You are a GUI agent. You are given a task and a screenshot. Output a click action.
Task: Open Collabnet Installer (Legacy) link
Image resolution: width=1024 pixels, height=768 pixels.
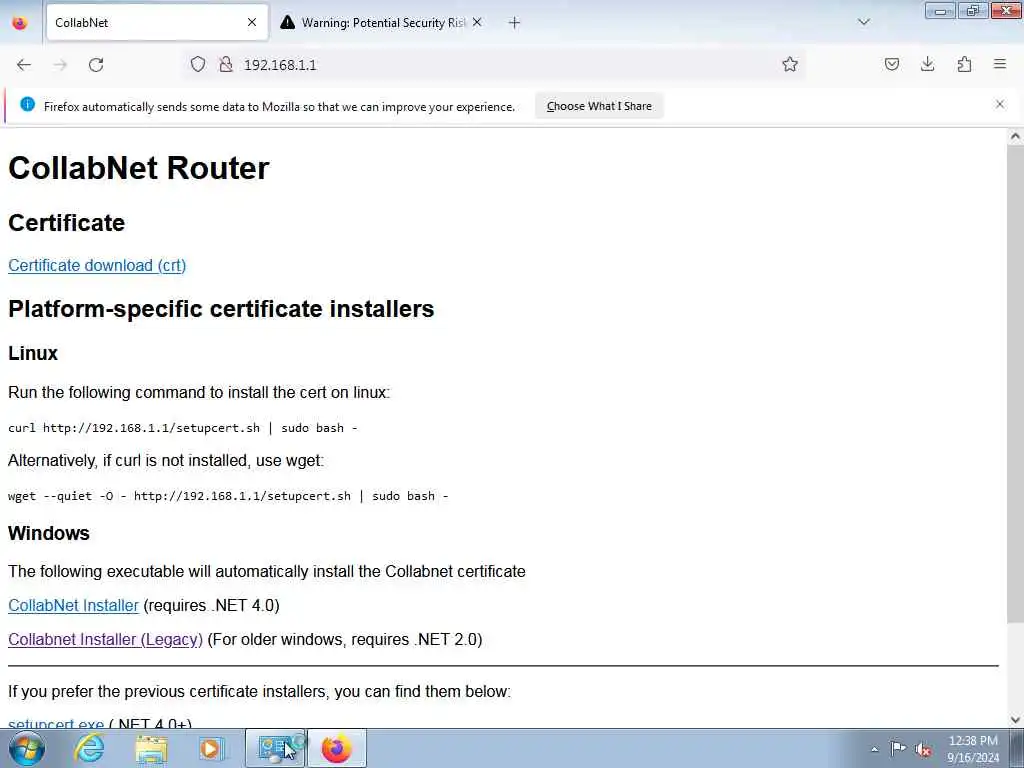105,639
